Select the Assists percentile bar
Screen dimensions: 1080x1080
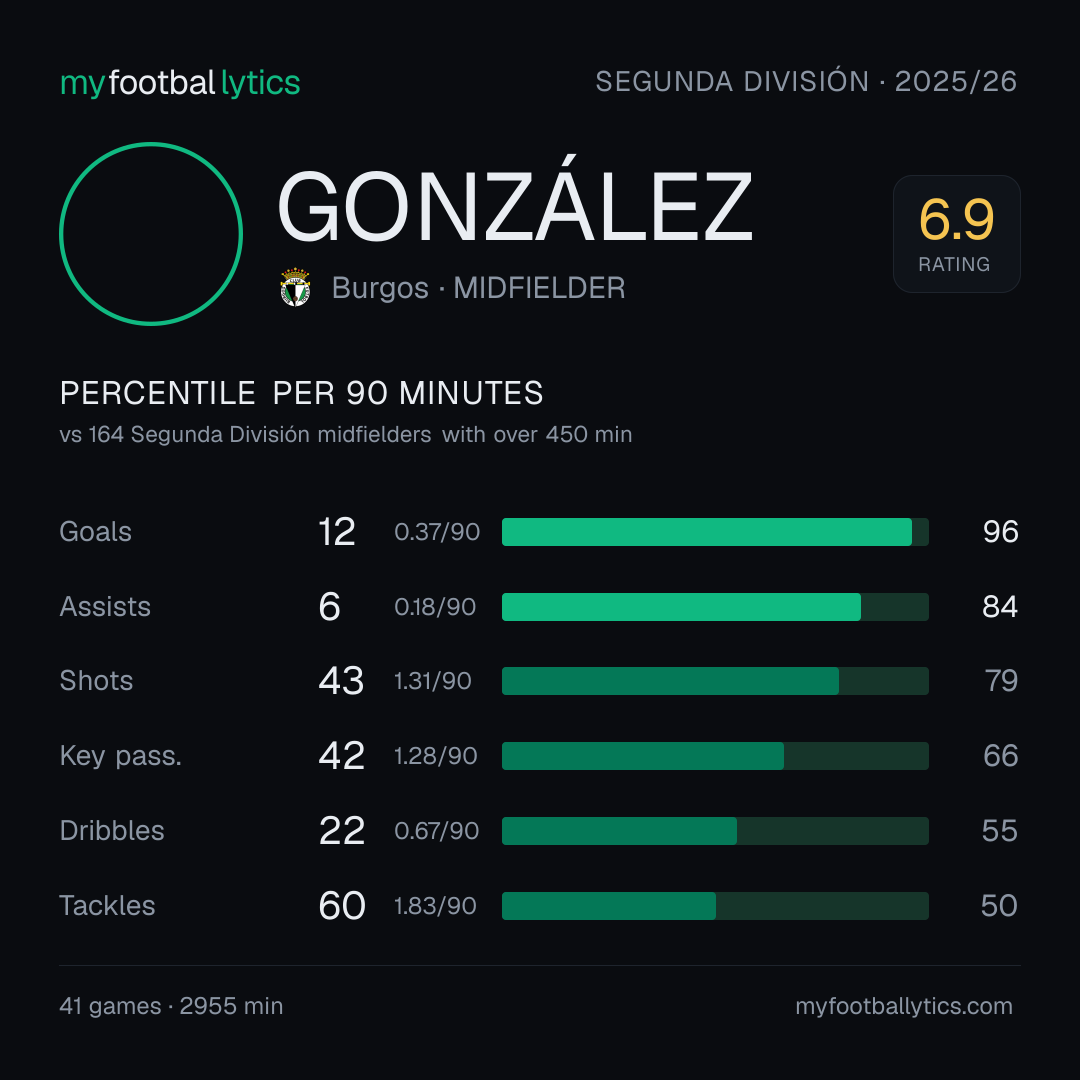click(715, 607)
